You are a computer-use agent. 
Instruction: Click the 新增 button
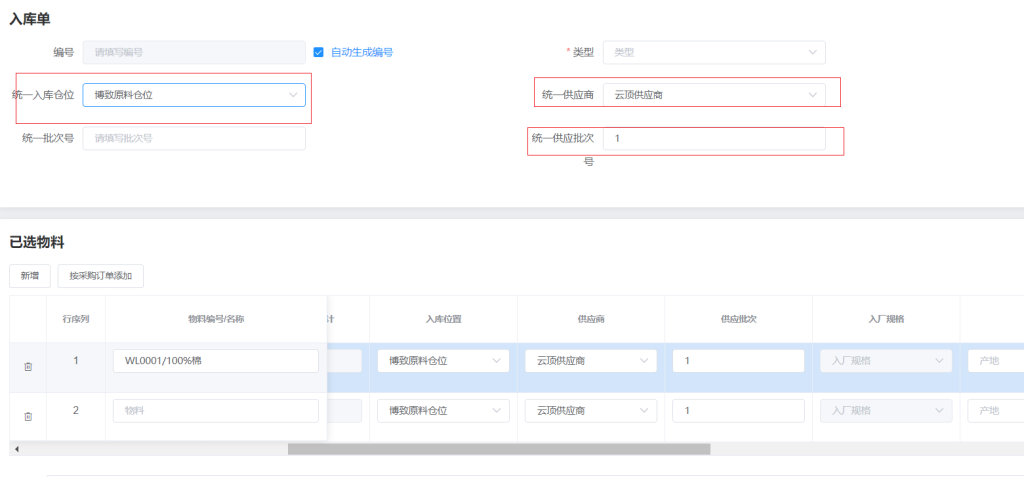30,275
